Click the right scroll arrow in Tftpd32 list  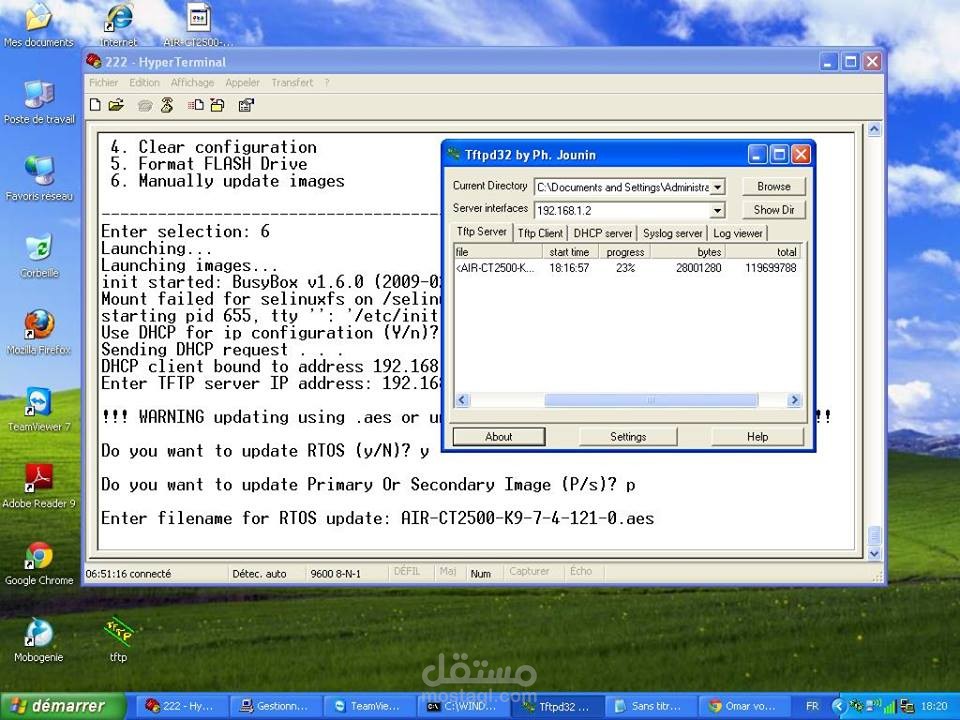794,400
